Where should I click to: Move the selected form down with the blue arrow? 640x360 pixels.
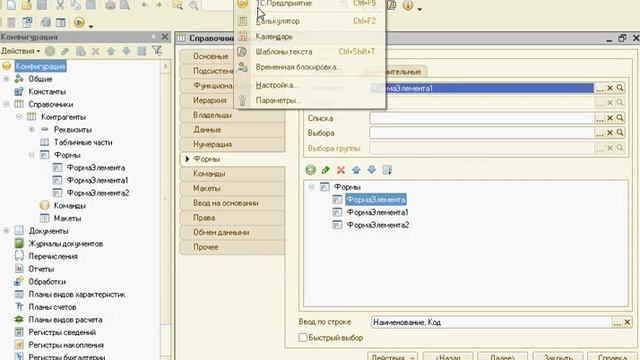coord(371,170)
